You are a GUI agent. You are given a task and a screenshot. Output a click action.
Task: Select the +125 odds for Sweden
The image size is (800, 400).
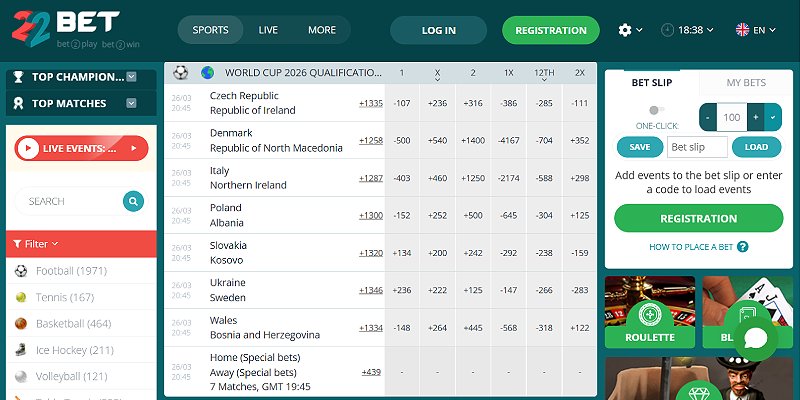473,290
